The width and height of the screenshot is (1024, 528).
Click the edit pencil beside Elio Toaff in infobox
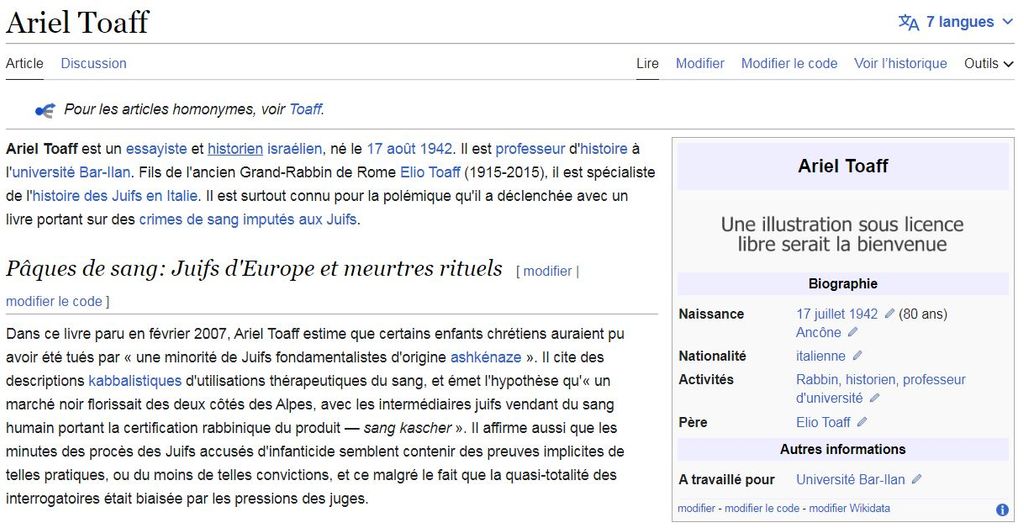[x=862, y=423]
